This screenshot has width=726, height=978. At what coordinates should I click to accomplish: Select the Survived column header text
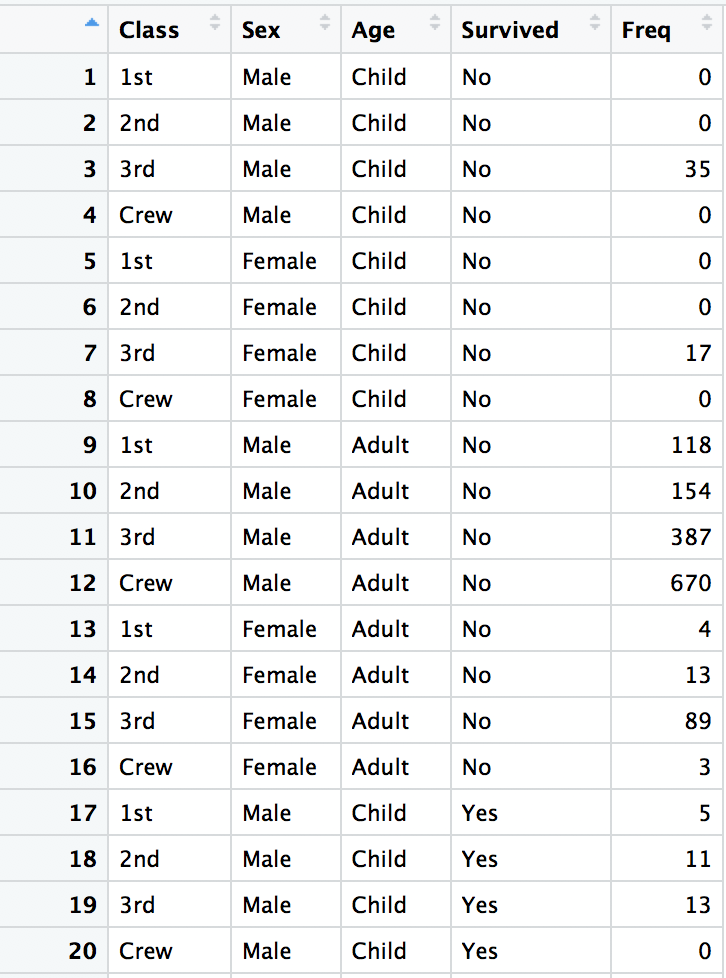(510, 30)
